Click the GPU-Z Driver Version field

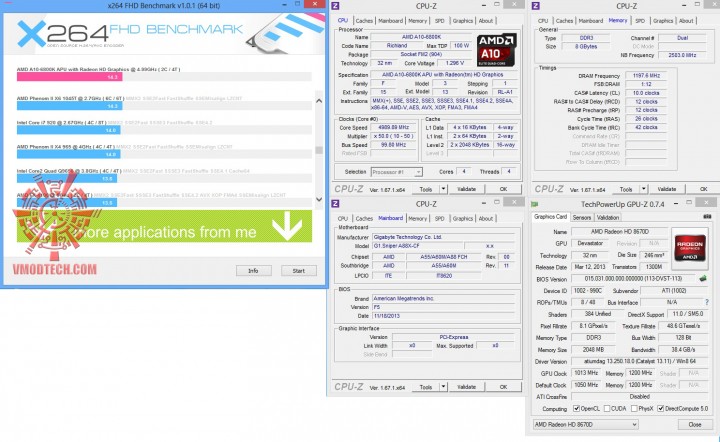click(640, 362)
